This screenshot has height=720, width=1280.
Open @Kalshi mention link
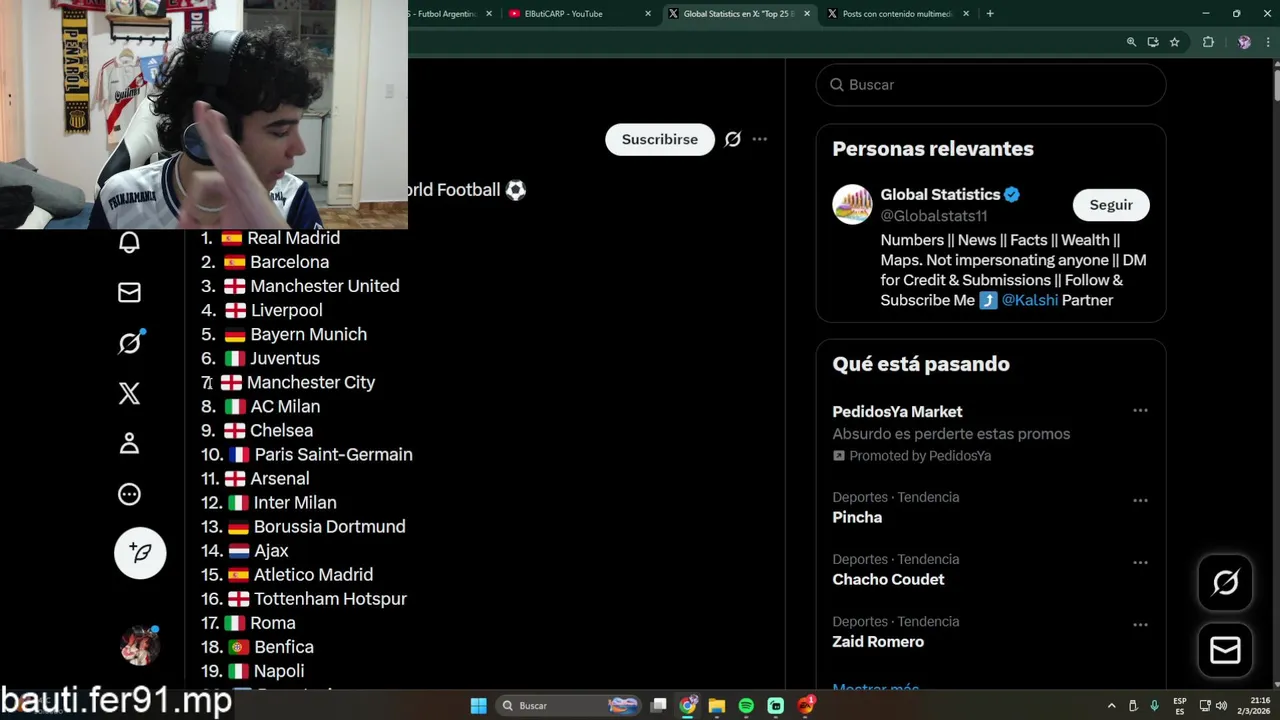pos(1030,300)
